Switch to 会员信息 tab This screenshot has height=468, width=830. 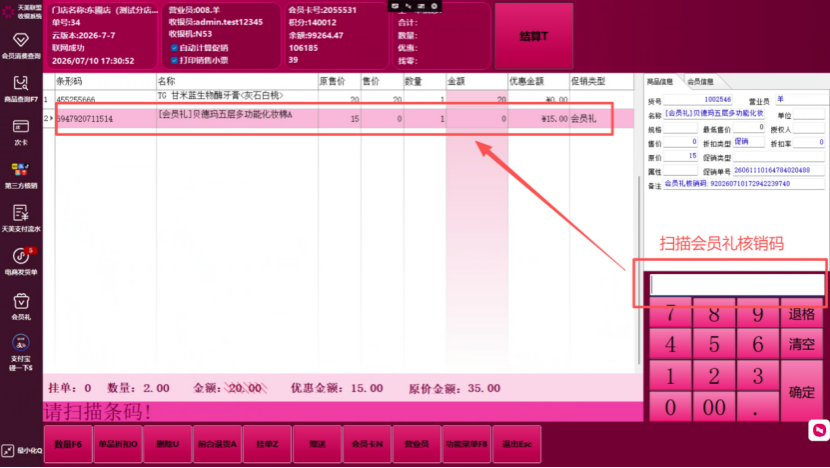point(700,82)
